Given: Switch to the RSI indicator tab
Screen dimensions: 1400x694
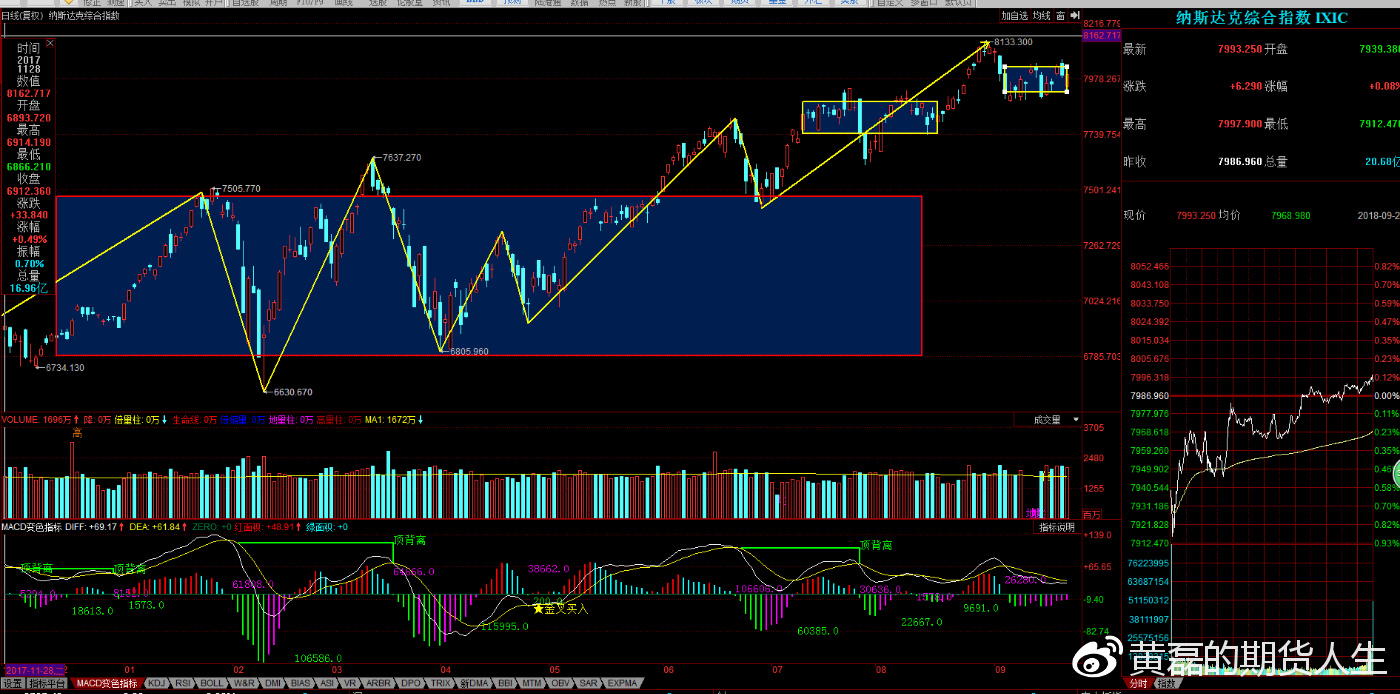Looking at the screenshot, I should (x=184, y=684).
